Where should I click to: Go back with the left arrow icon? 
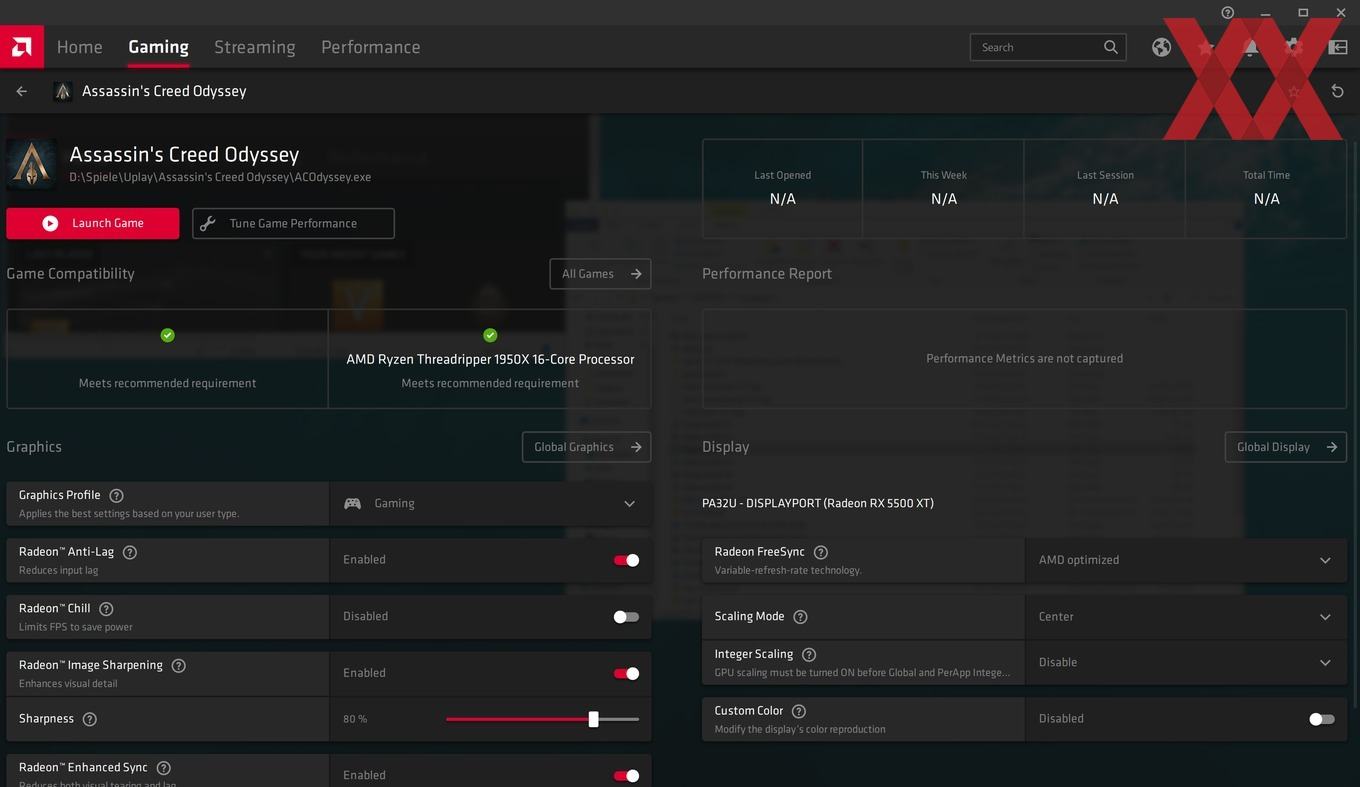point(22,91)
